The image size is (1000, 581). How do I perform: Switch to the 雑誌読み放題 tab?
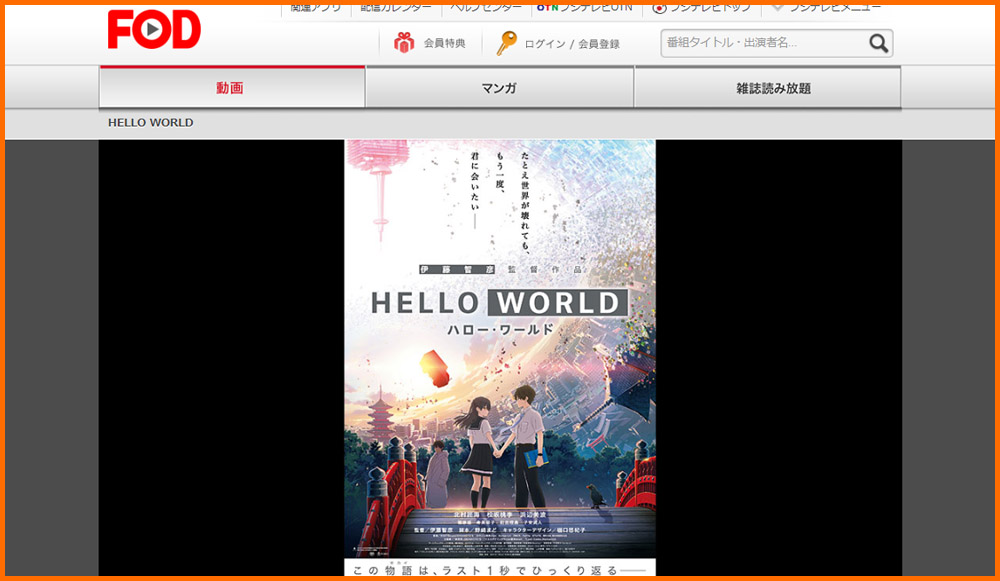click(x=768, y=87)
